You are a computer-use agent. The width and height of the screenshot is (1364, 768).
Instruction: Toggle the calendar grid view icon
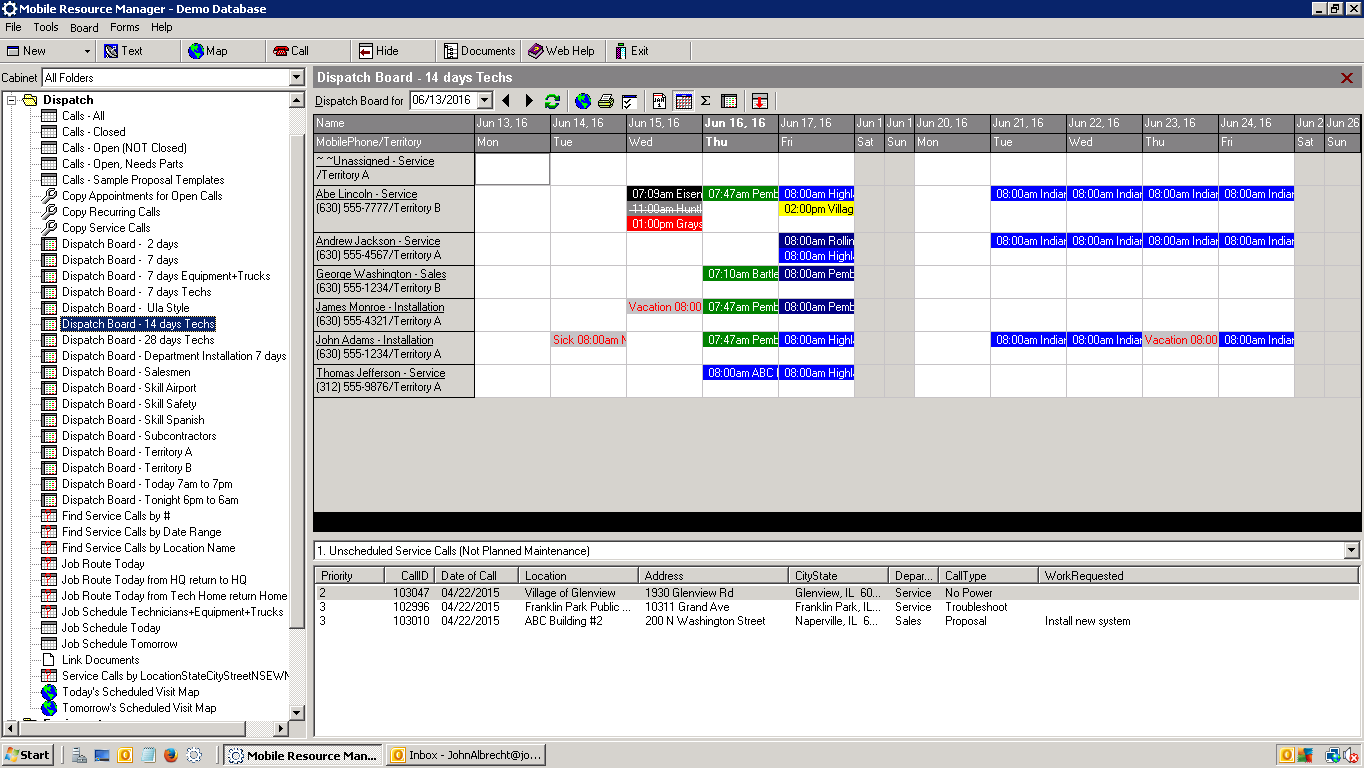click(684, 101)
